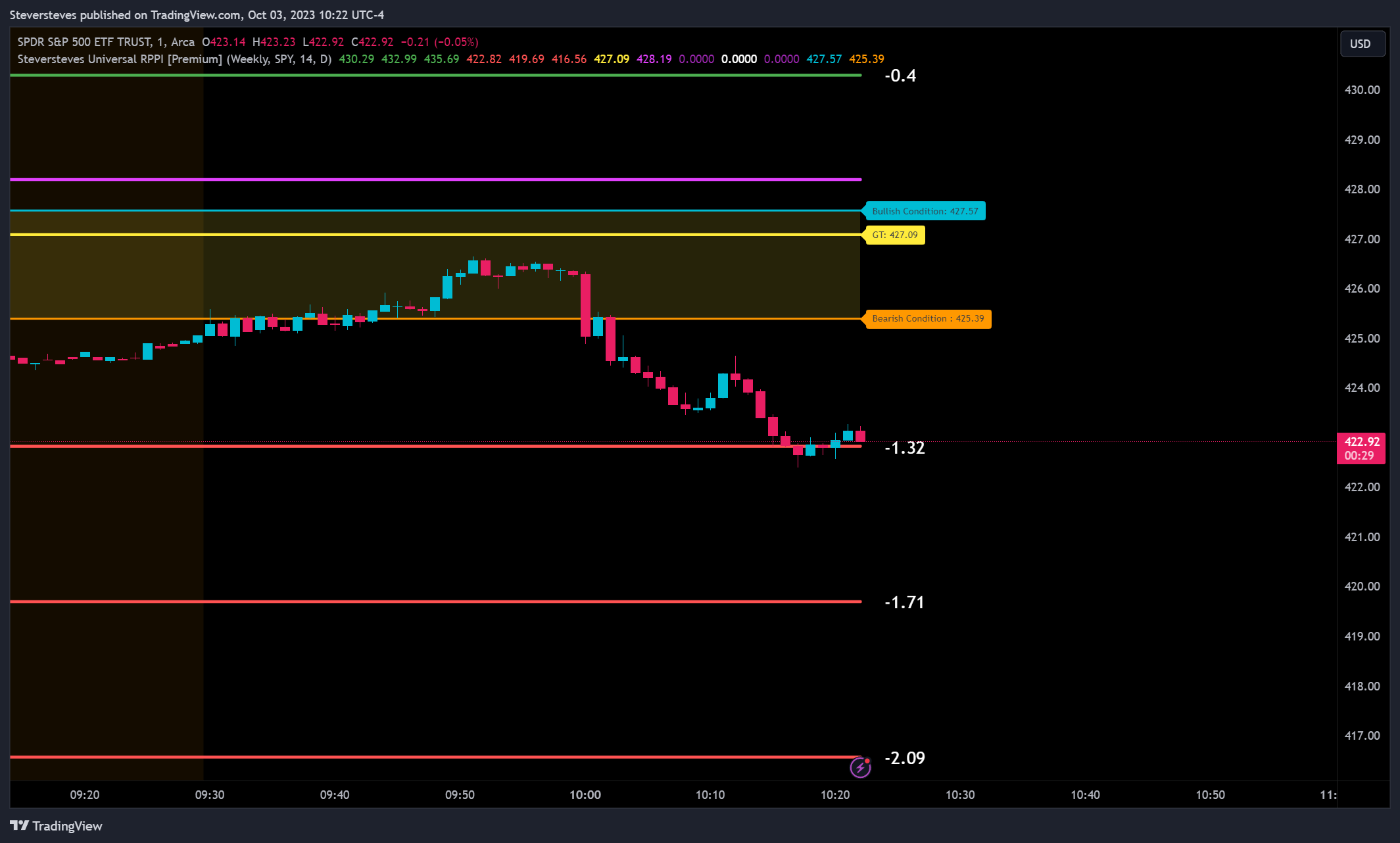Screen dimensions: 1400x843
Task: Click the 10:20 time axis label
Action: 835,795
